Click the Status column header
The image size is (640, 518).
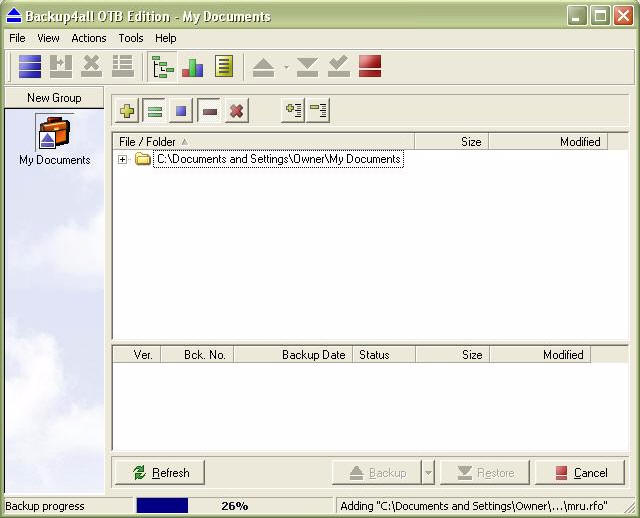(384, 354)
